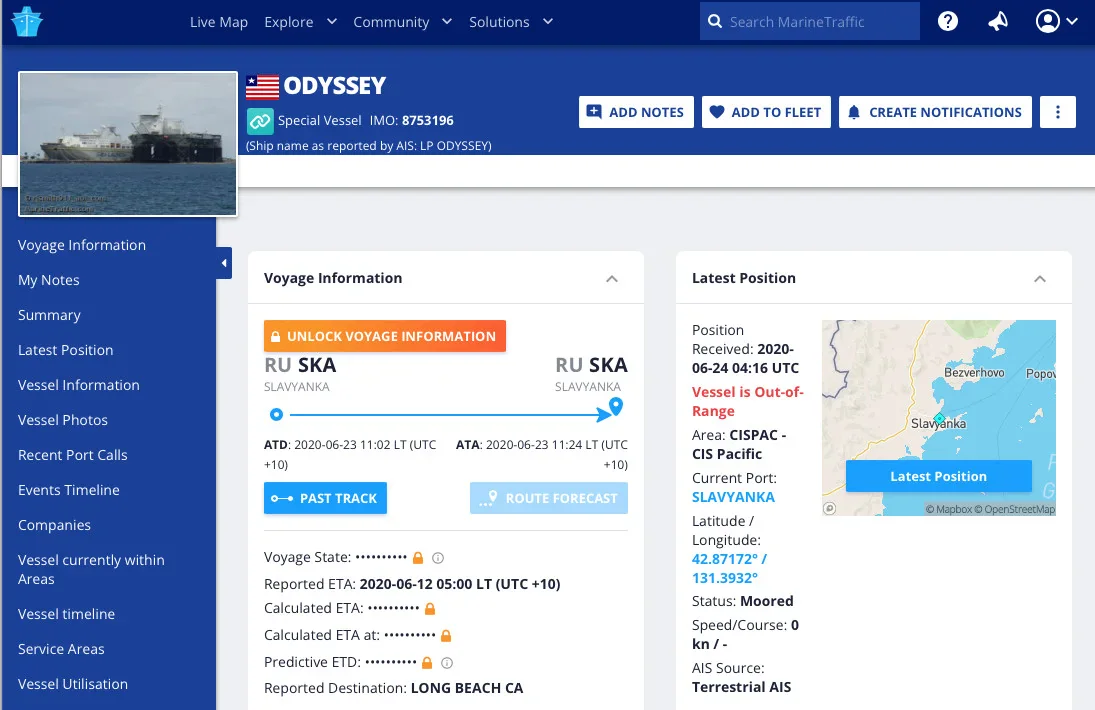
Task: Open the SLAVYANKA current port link
Action: (x=733, y=497)
